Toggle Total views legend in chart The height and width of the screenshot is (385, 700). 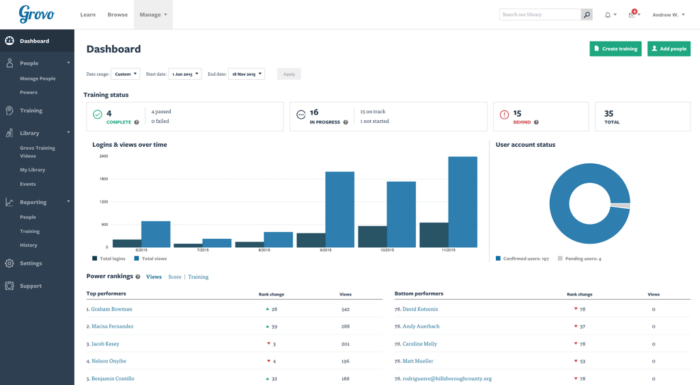[x=150, y=259]
